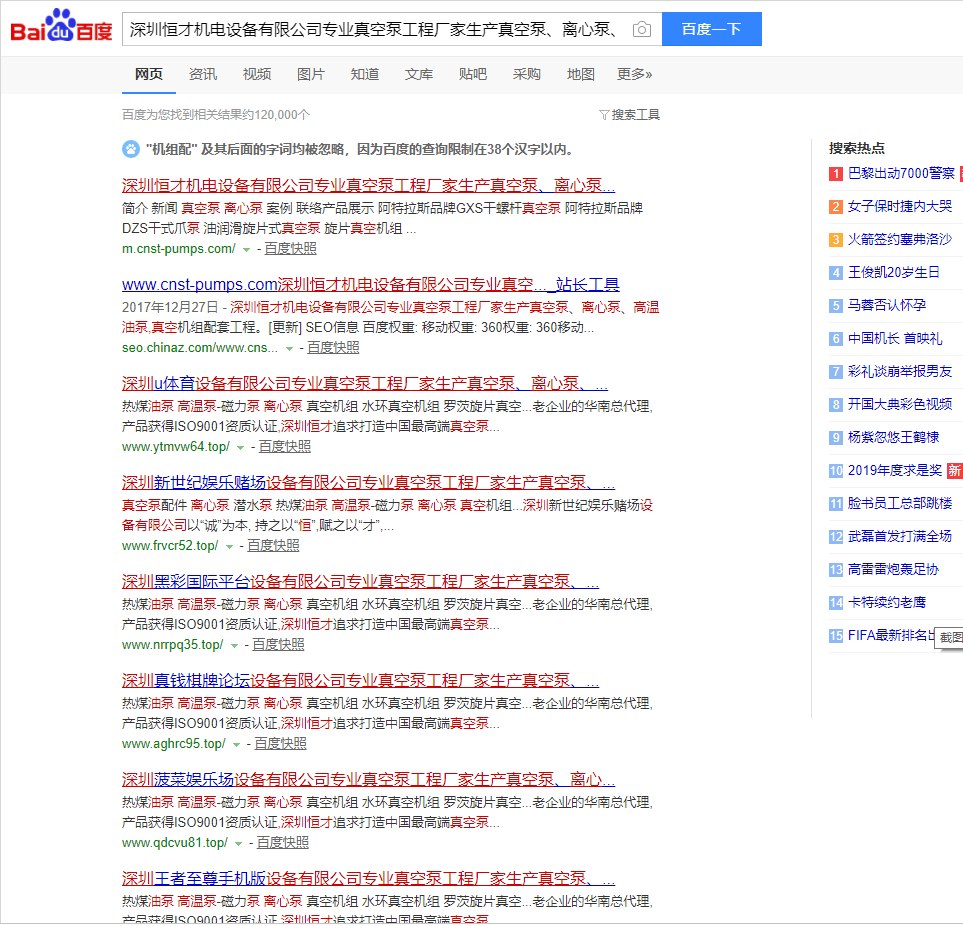Click the 百度一下 search button
963x926 pixels.
pyautogui.click(x=711, y=29)
